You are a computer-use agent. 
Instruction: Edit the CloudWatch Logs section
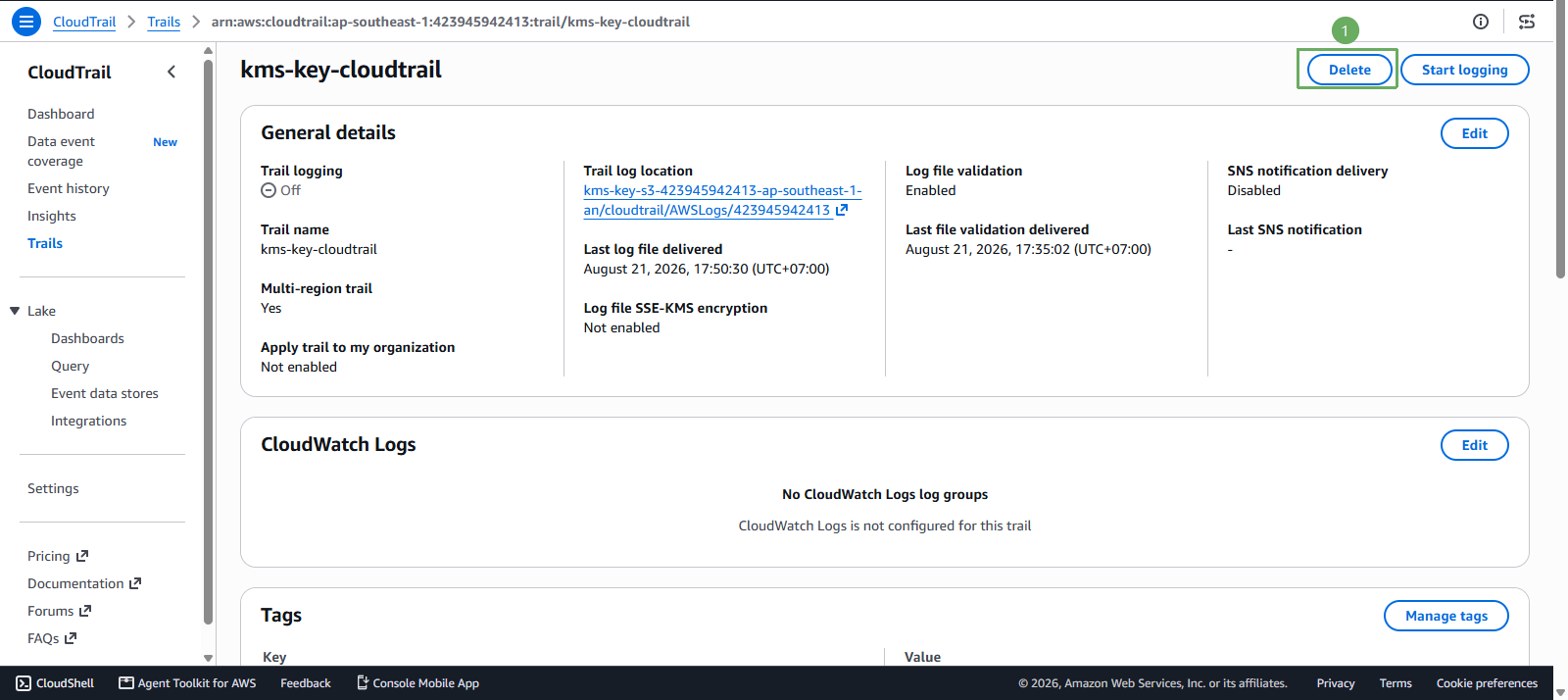tap(1474, 445)
